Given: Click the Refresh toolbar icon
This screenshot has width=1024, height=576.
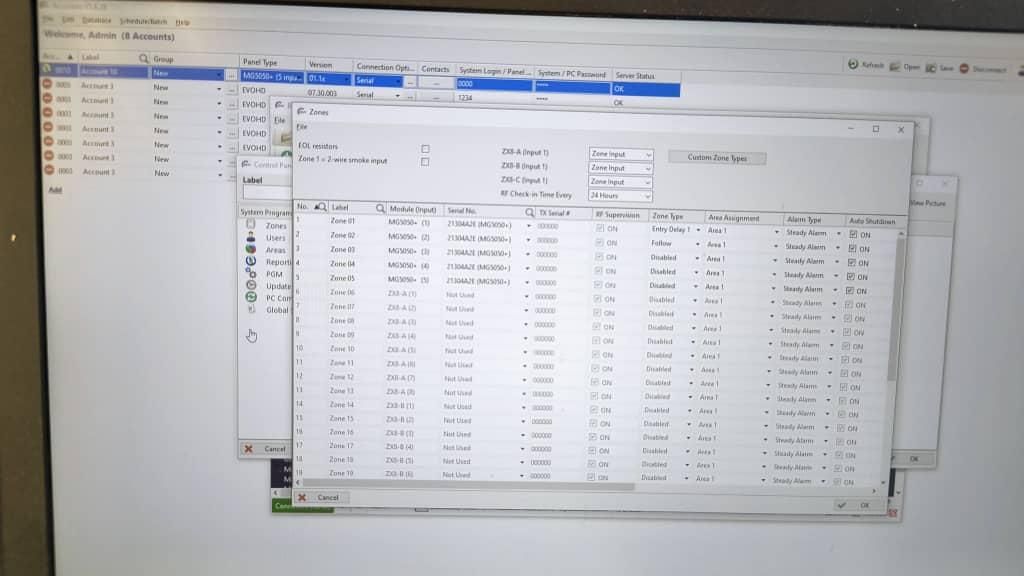Looking at the screenshot, I should (x=853, y=64).
